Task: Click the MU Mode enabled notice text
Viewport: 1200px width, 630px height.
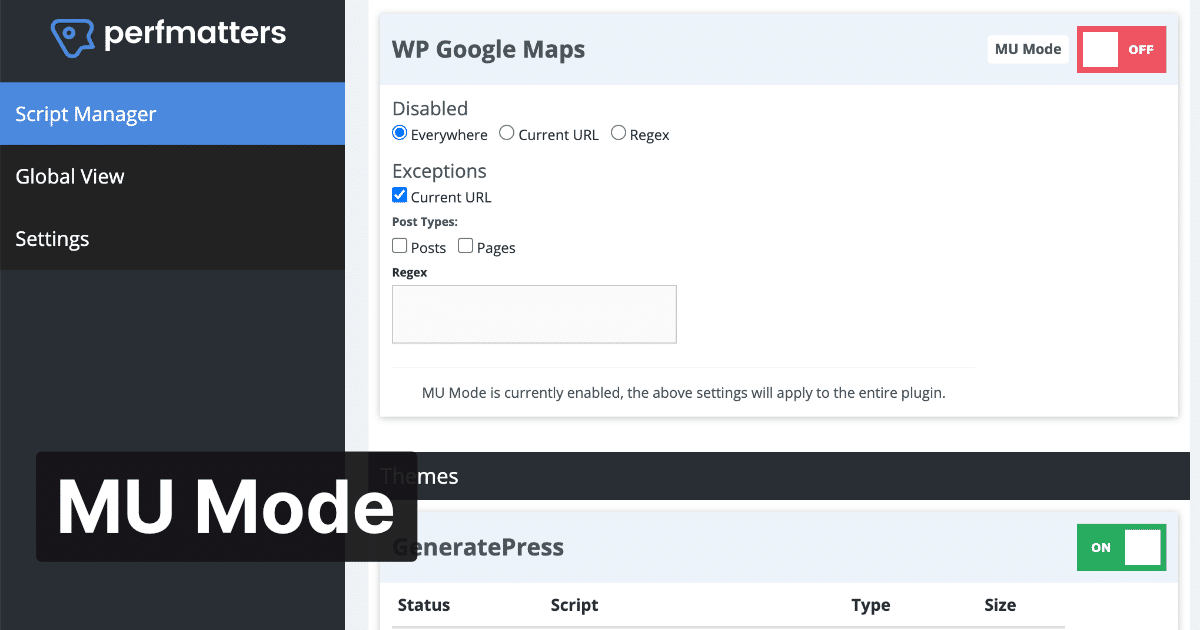Action: [684, 393]
